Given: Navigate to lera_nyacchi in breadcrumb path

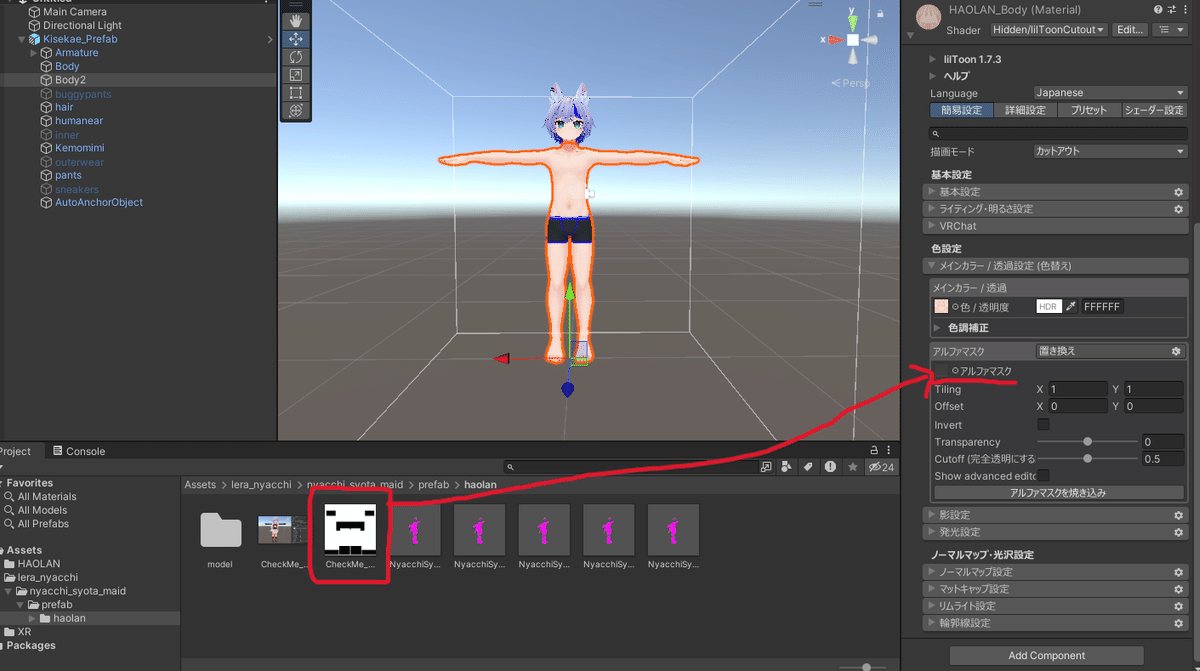Looking at the screenshot, I should pos(261,485).
